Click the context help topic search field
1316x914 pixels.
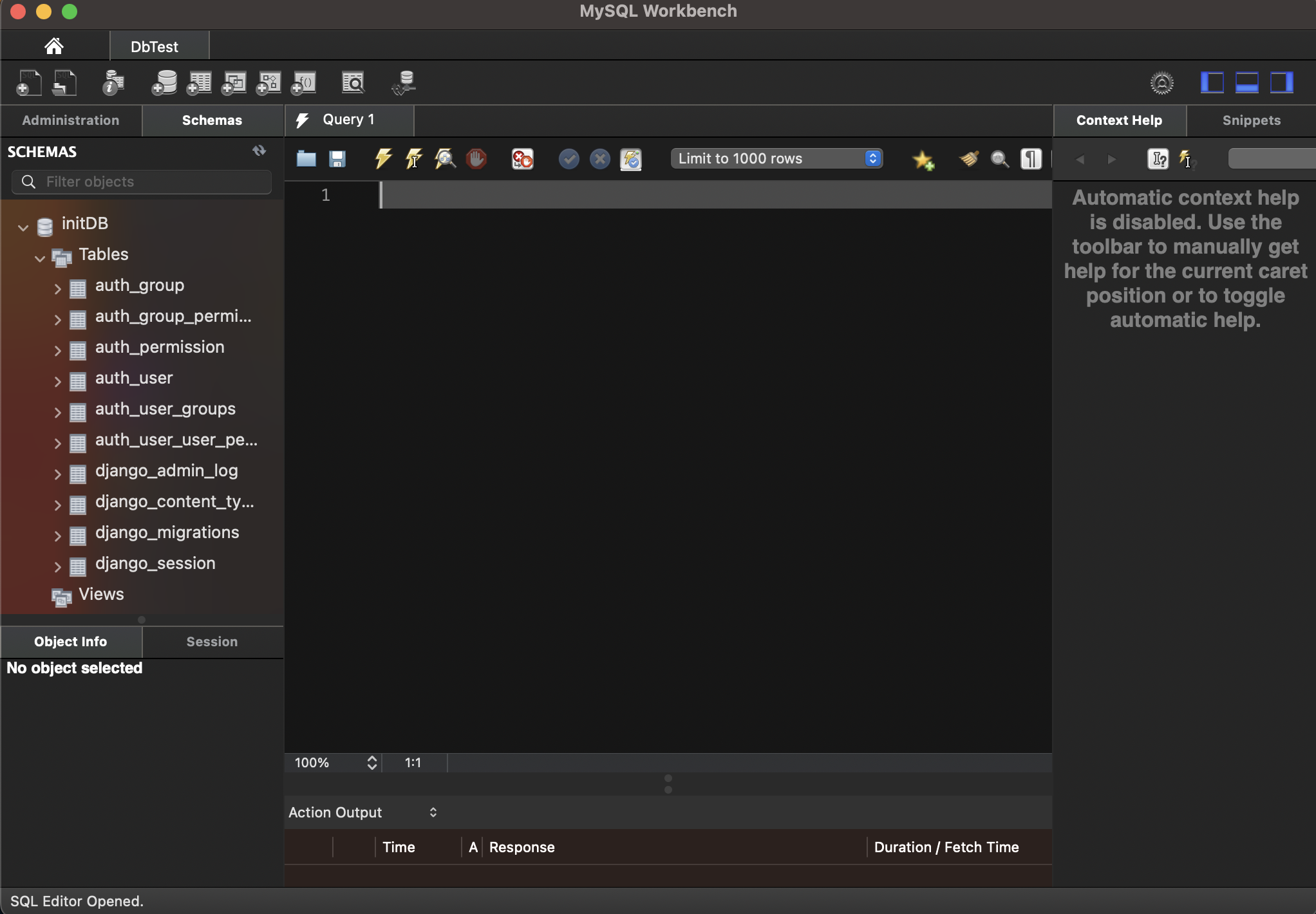pyautogui.click(x=1272, y=159)
